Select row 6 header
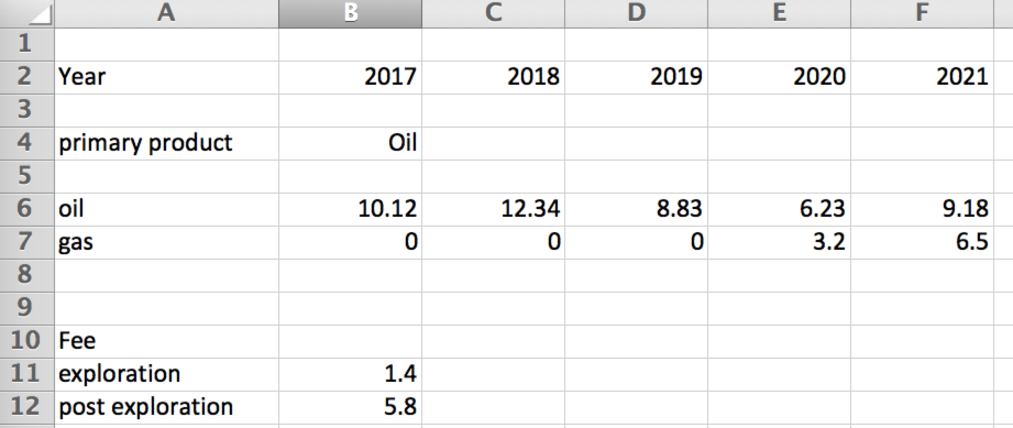 [27, 209]
